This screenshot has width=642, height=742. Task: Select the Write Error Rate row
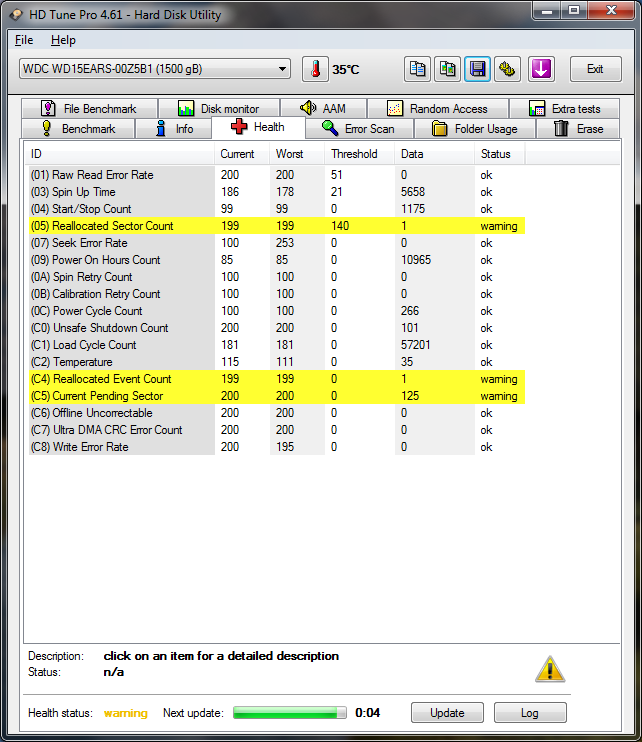point(277,447)
